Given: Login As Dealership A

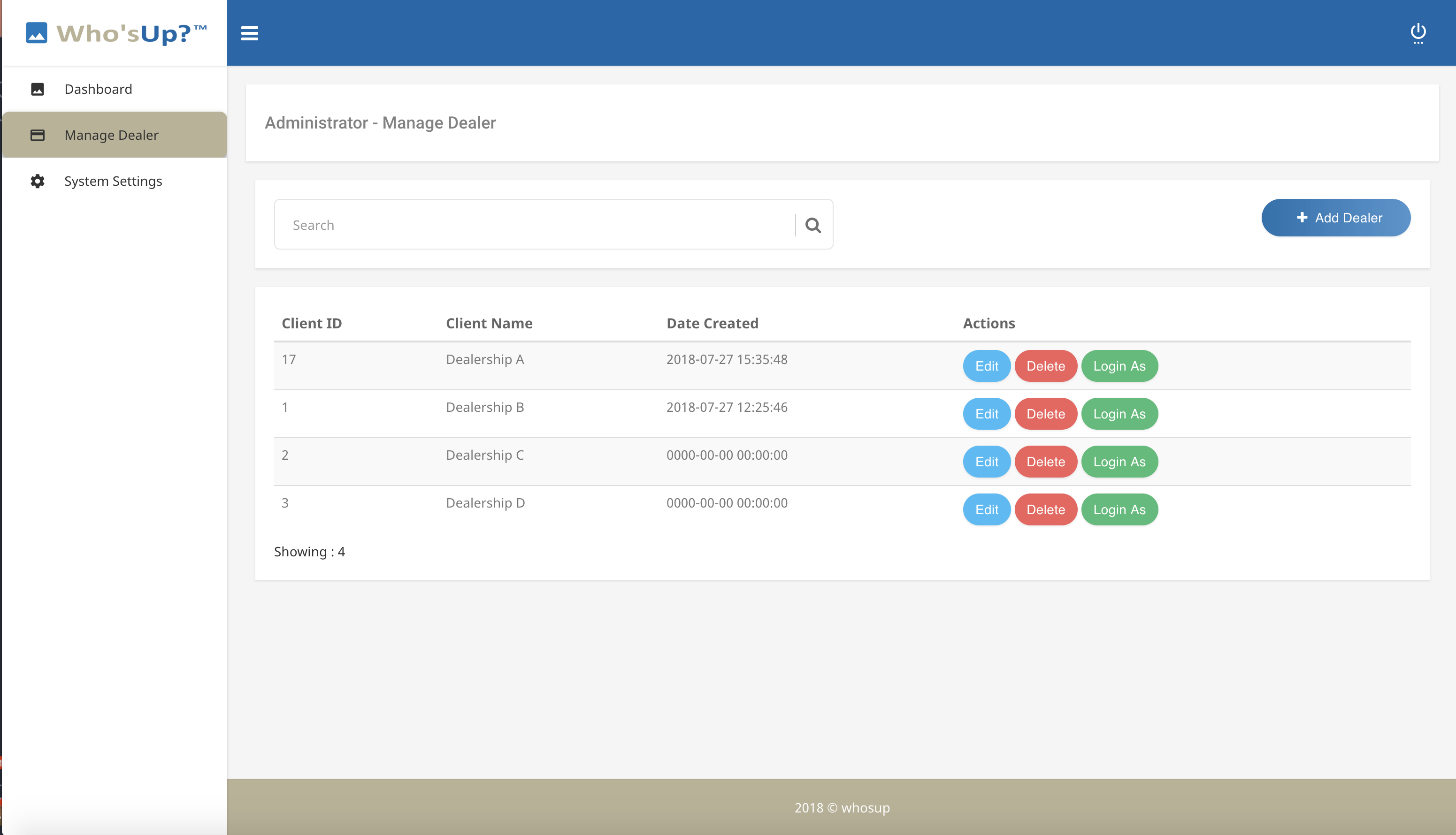Looking at the screenshot, I should point(1119,366).
